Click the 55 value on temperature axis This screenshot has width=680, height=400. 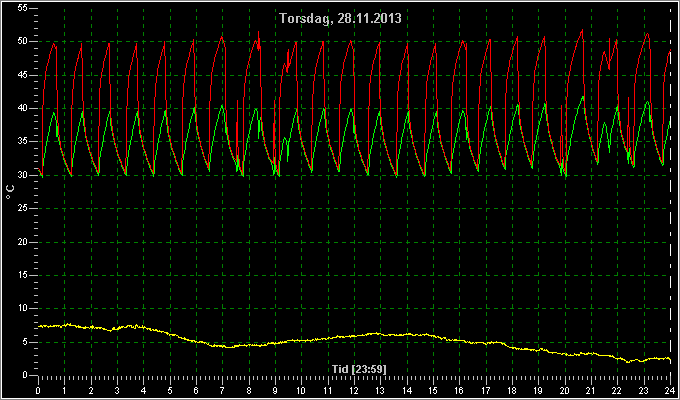tap(23, 8)
